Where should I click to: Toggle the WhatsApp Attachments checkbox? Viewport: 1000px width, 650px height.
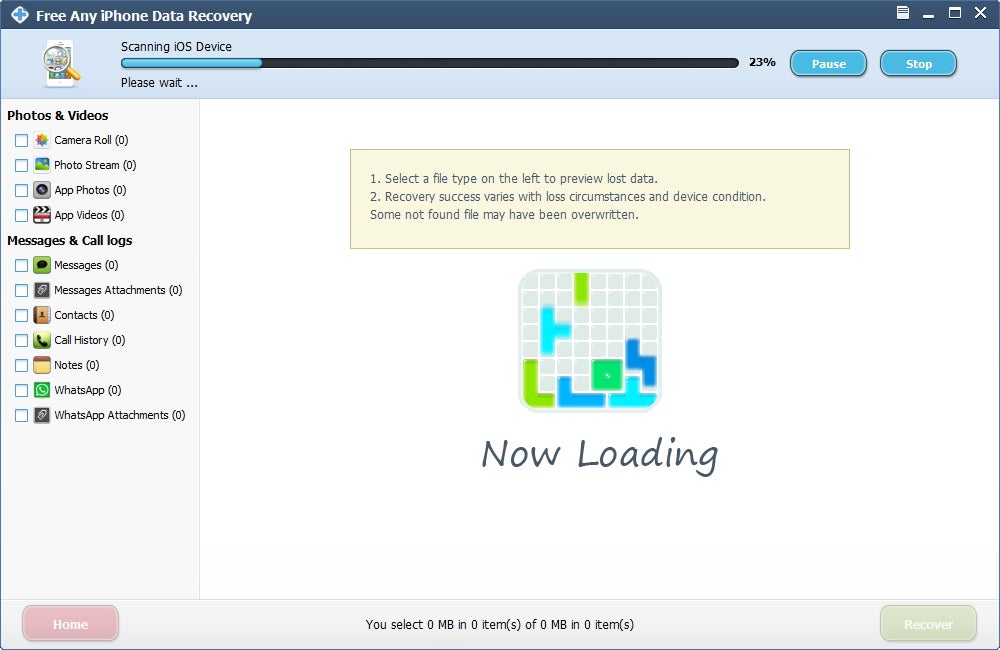22,415
